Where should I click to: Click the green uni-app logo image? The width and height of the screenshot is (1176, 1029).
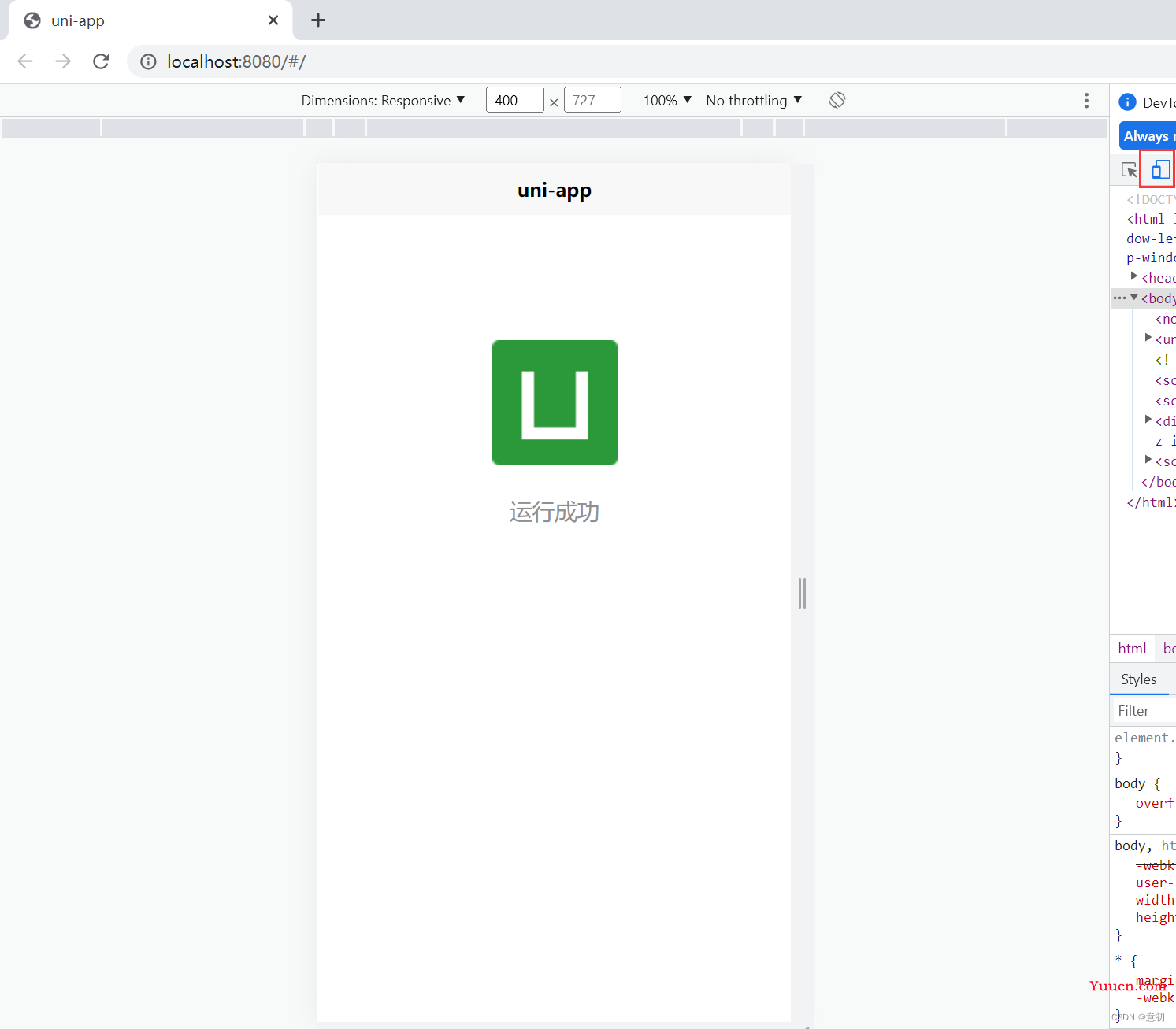(x=555, y=402)
